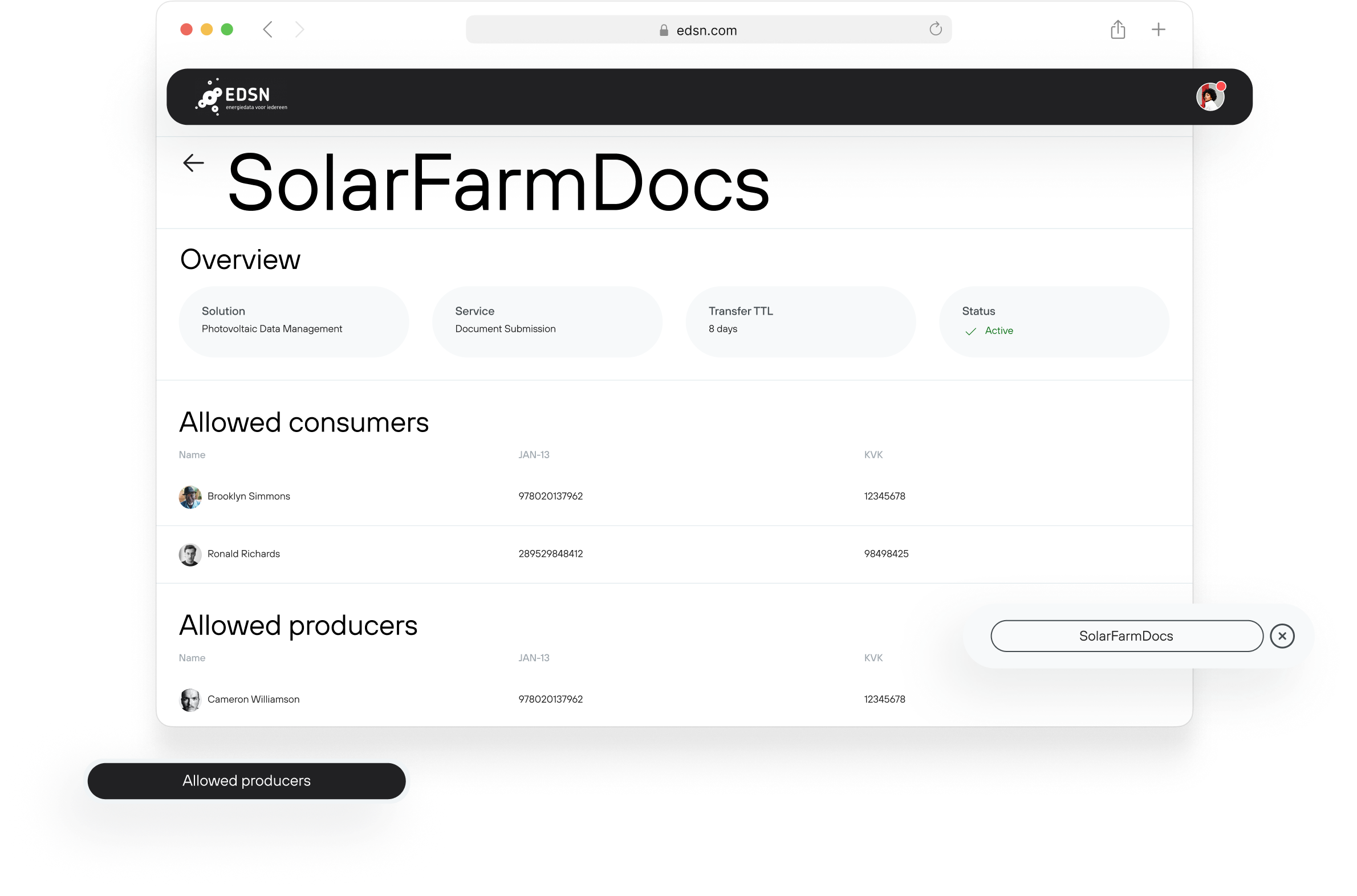Reload the page using refresh icon
This screenshot has width=1357, height=896.
point(935,29)
